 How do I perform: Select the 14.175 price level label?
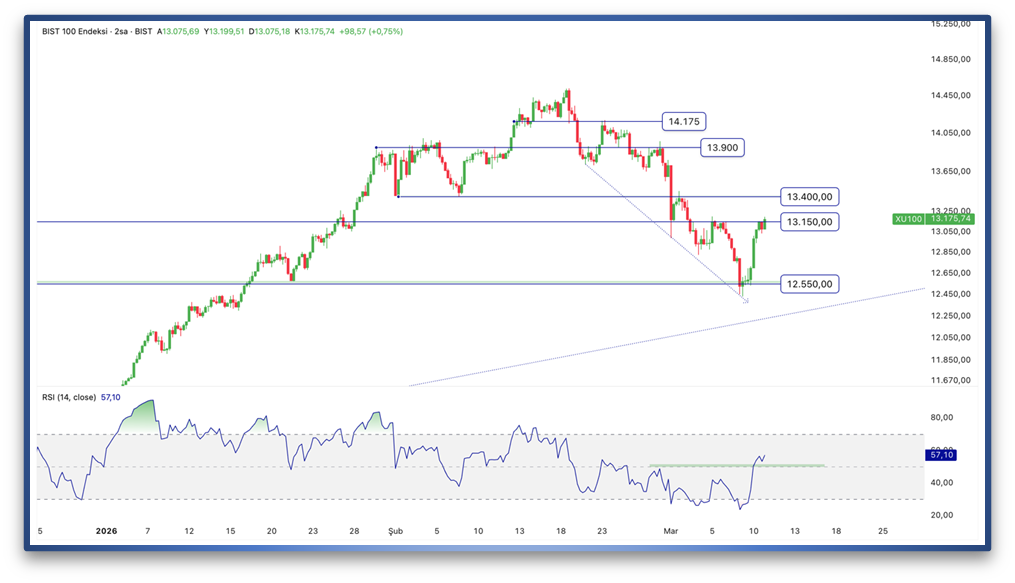click(x=684, y=121)
